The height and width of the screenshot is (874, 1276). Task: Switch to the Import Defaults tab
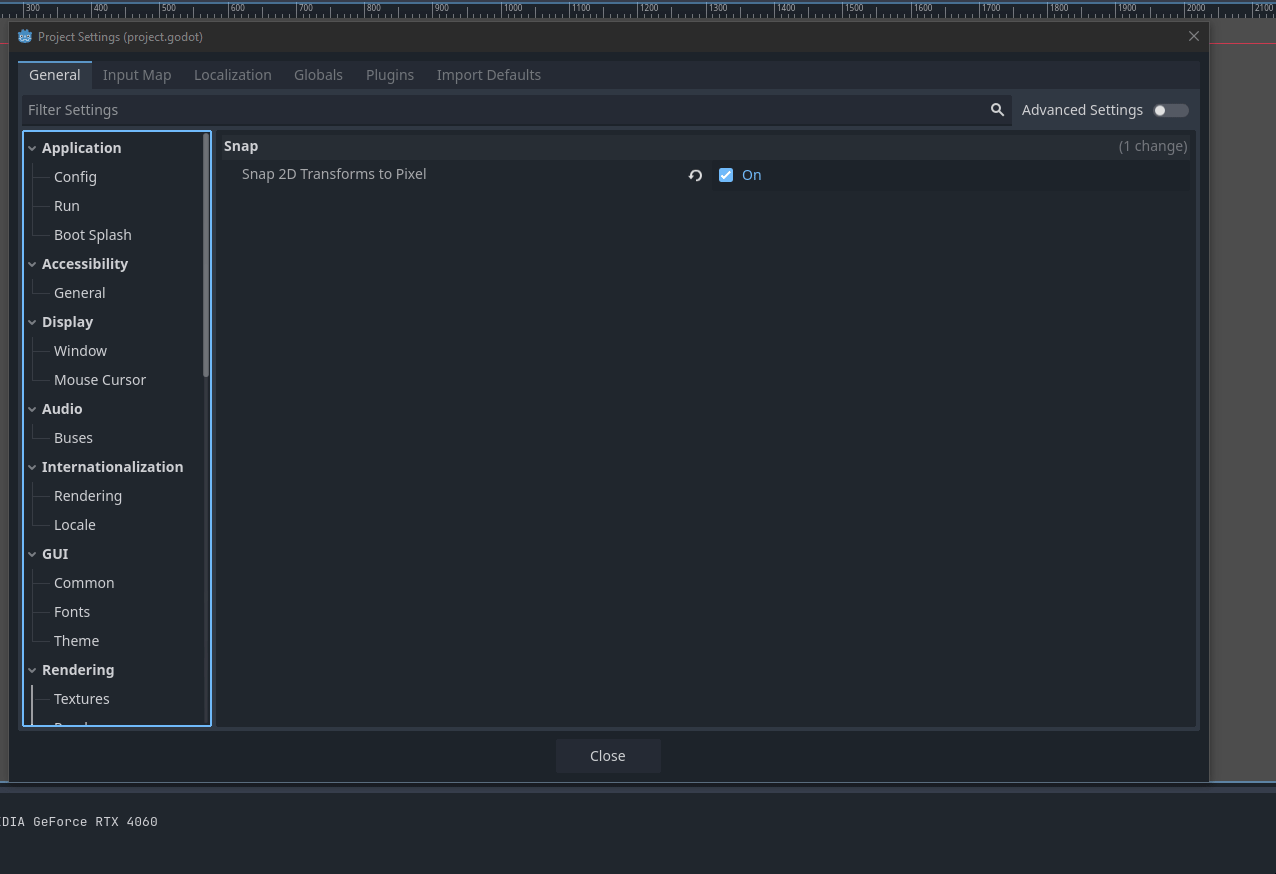(x=488, y=74)
